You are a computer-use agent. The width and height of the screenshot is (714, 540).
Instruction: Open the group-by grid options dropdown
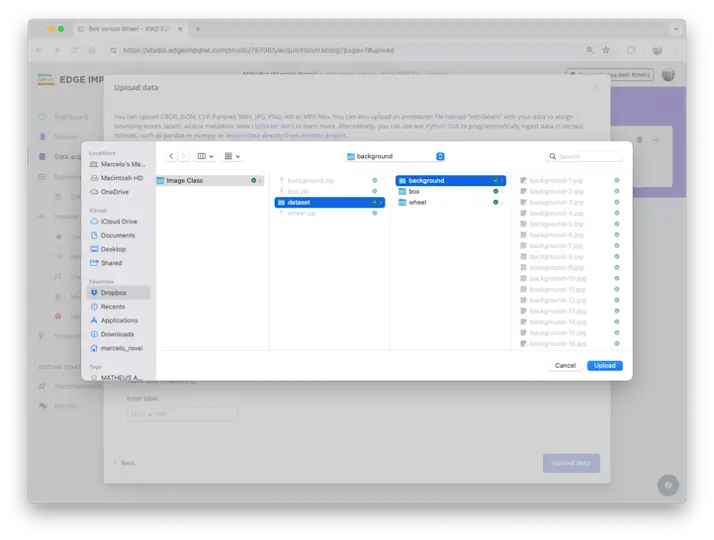[232, 157]
